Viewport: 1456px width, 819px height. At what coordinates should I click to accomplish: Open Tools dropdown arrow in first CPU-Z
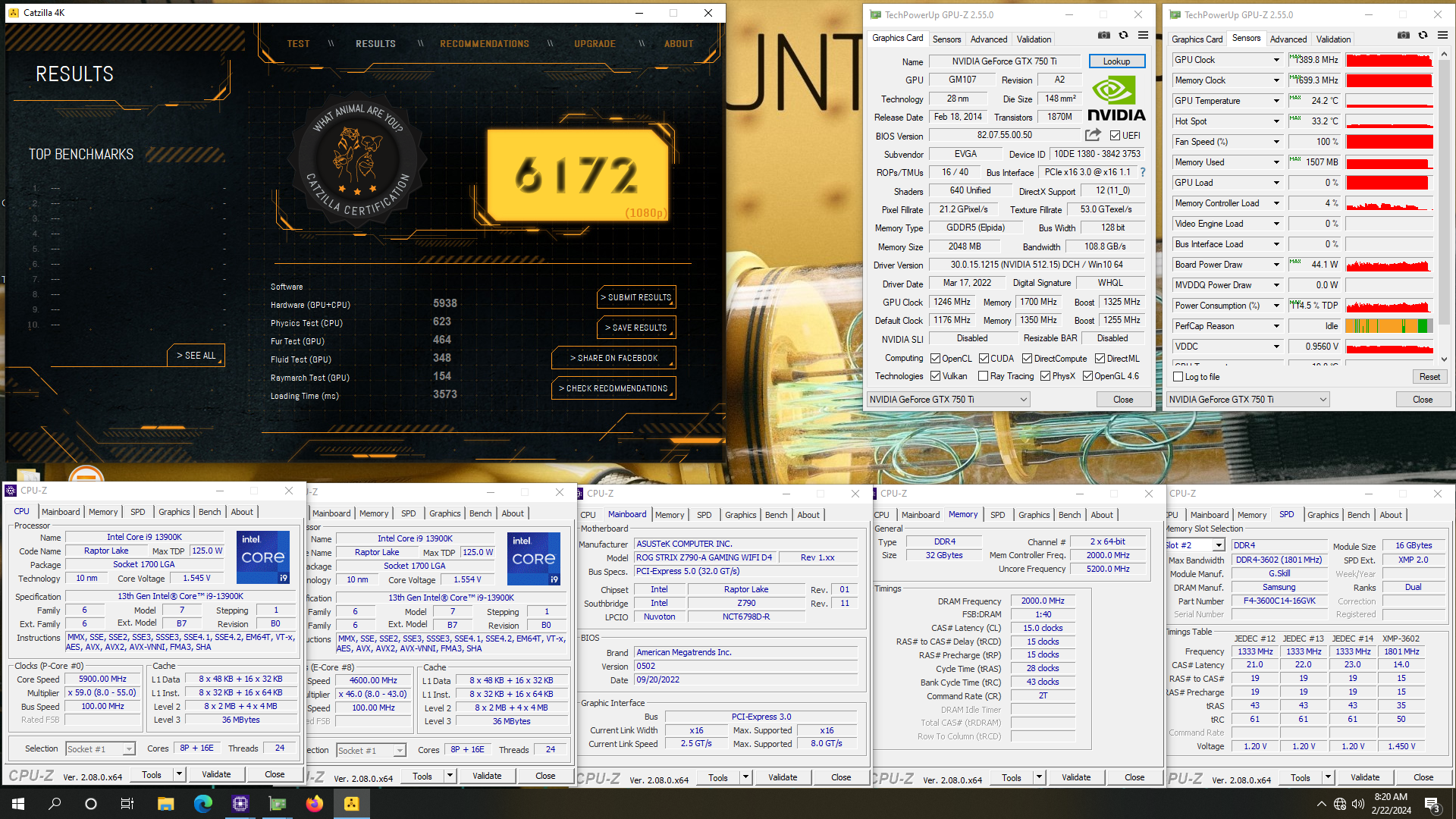coord(180,774)
